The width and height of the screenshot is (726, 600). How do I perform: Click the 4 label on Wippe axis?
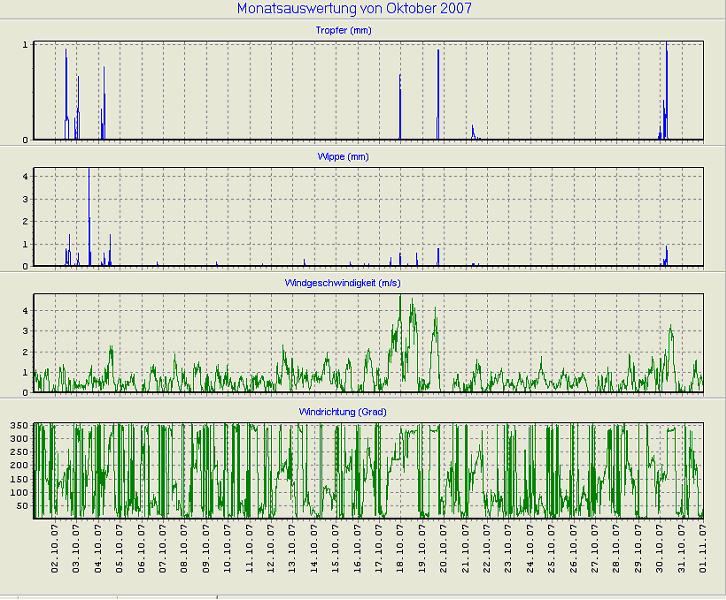[26, 176]
